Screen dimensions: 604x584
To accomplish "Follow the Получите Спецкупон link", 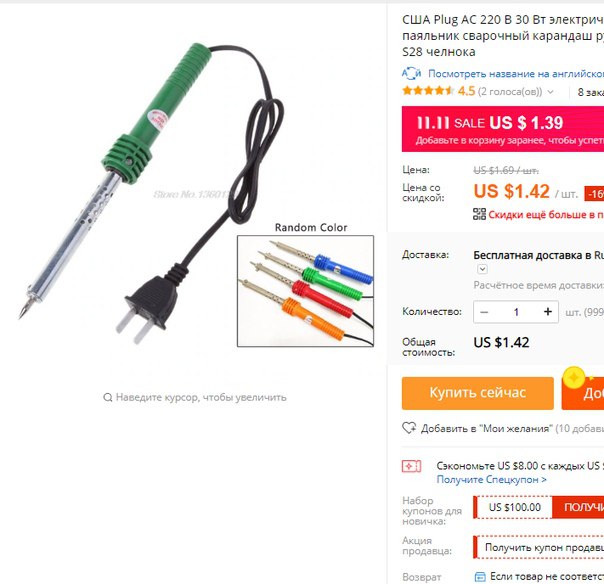I will pyautogui.click(x=492, y=480).
